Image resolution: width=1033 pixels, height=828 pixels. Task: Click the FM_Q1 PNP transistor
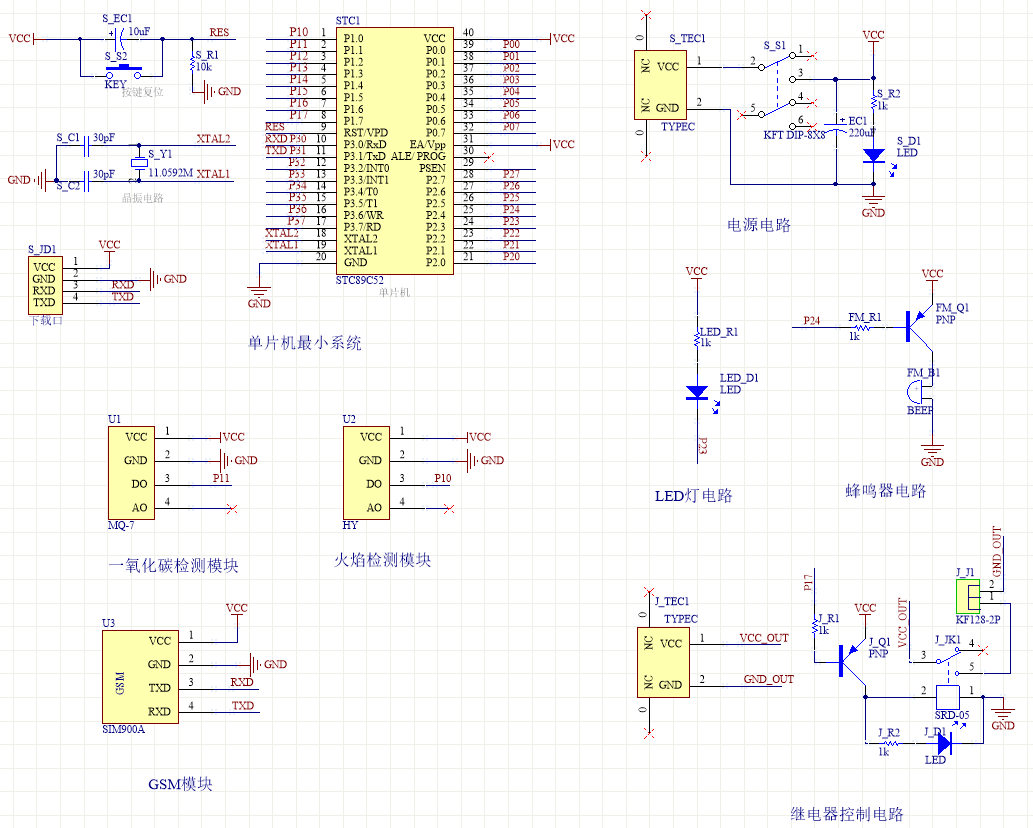pyautogui.click(x=920, y=327)
